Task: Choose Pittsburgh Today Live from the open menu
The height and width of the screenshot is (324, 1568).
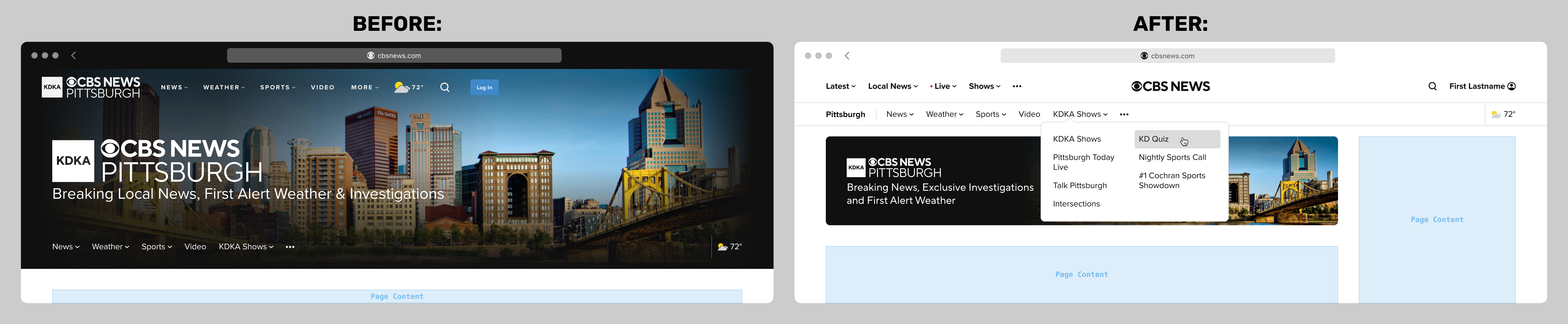Action: 1083,161
